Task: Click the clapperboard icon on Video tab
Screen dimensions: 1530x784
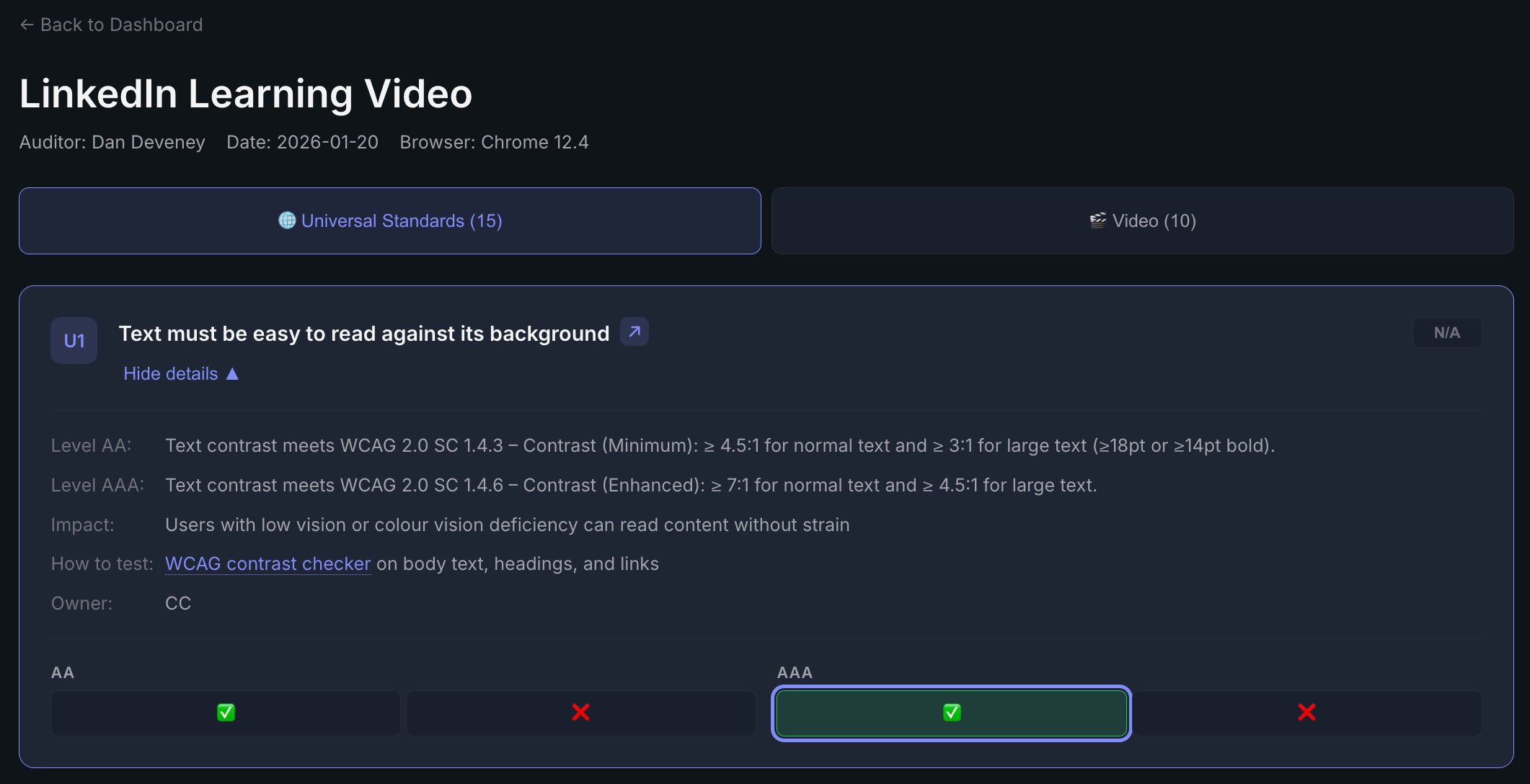Action: 1097,220
